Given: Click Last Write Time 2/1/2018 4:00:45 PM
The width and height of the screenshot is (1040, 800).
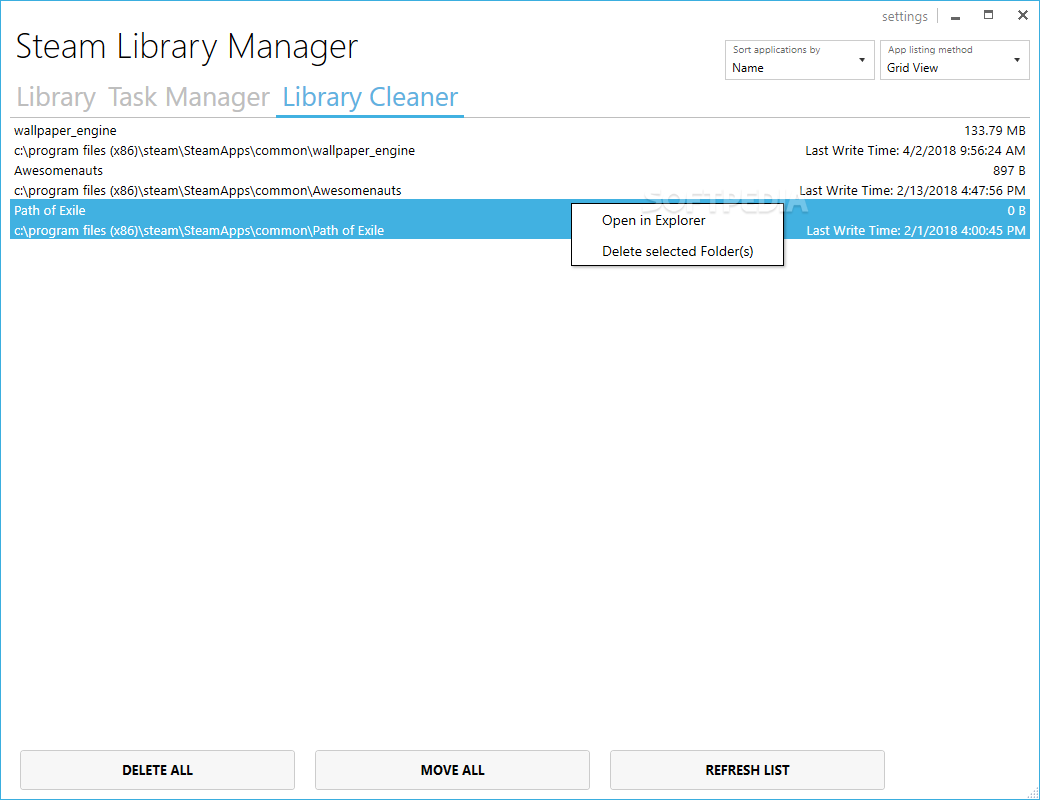Looking at the screenshot, I should (916, 230).
